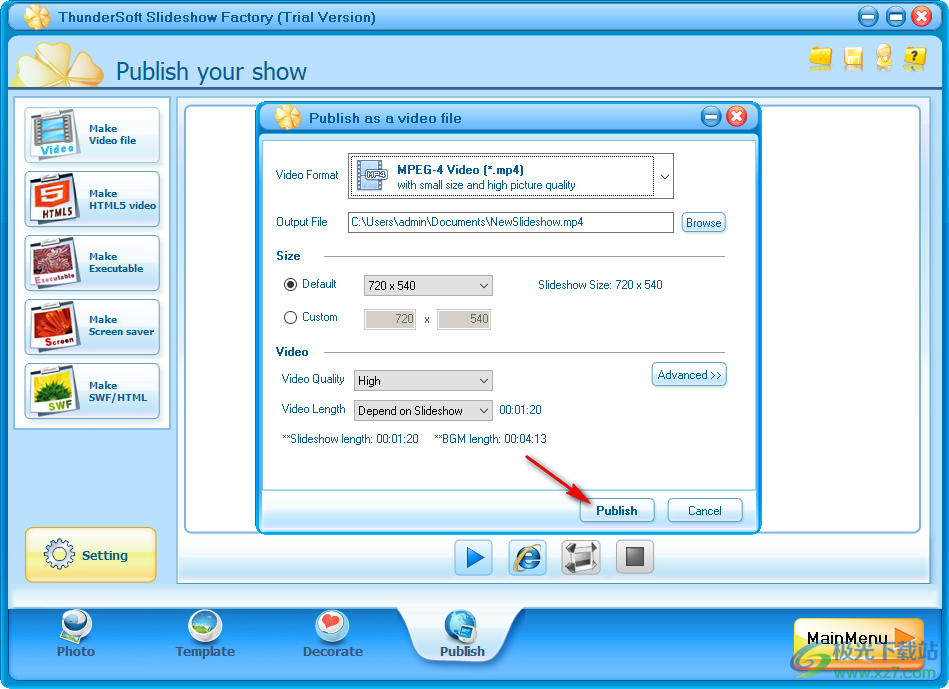
Task: Choose Make Video file option
Action: pyautogui.click(x=92, y=135)
